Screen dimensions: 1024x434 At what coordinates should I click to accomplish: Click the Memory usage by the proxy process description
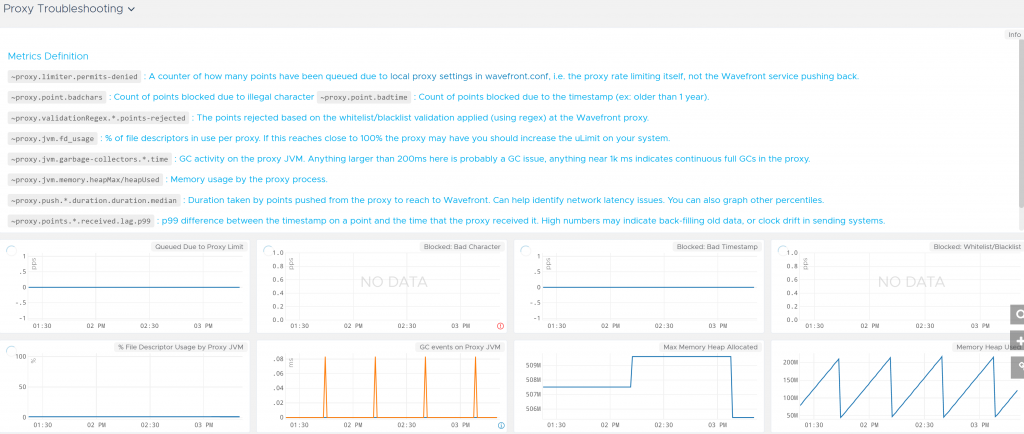tap(249, 179)
